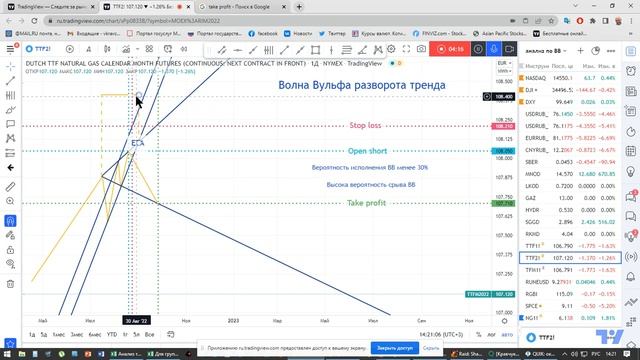Screen dimensions: 640x360
Task: Toggle авто auto scale
Action: click(507, 335)
